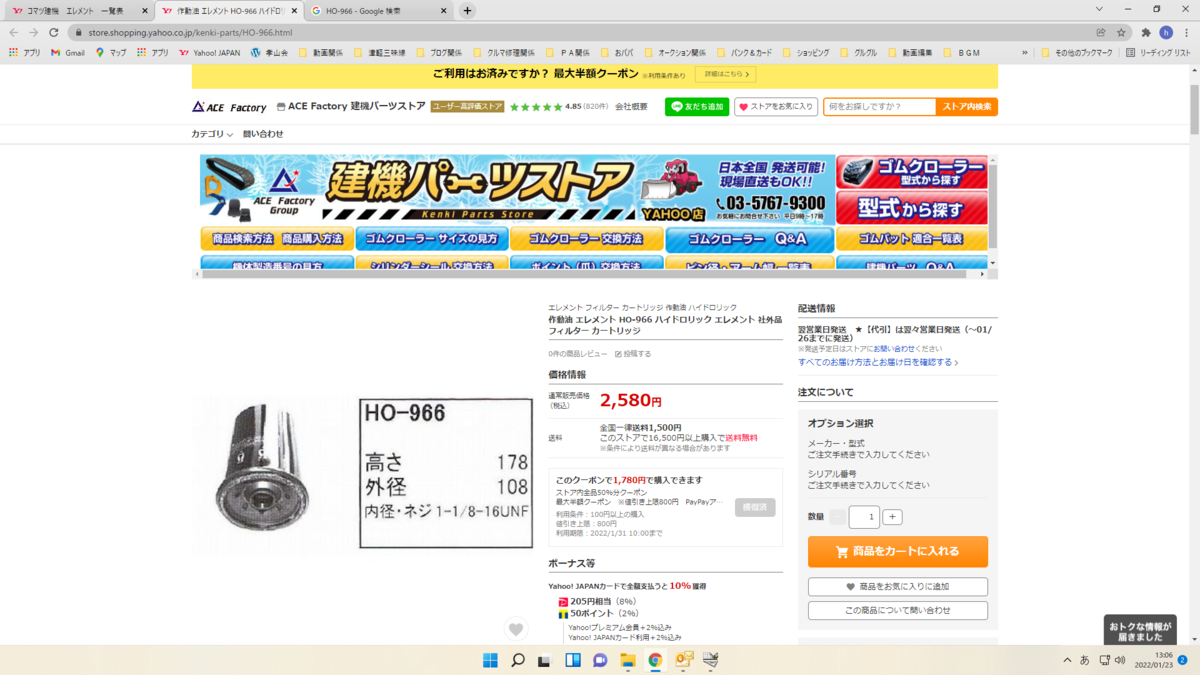
Task: Click 投稿する review link
Action: [633, 354]
